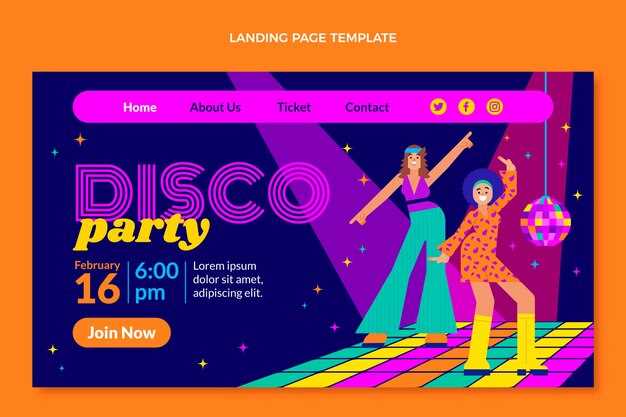Click the Landing Page Template title

313,38
